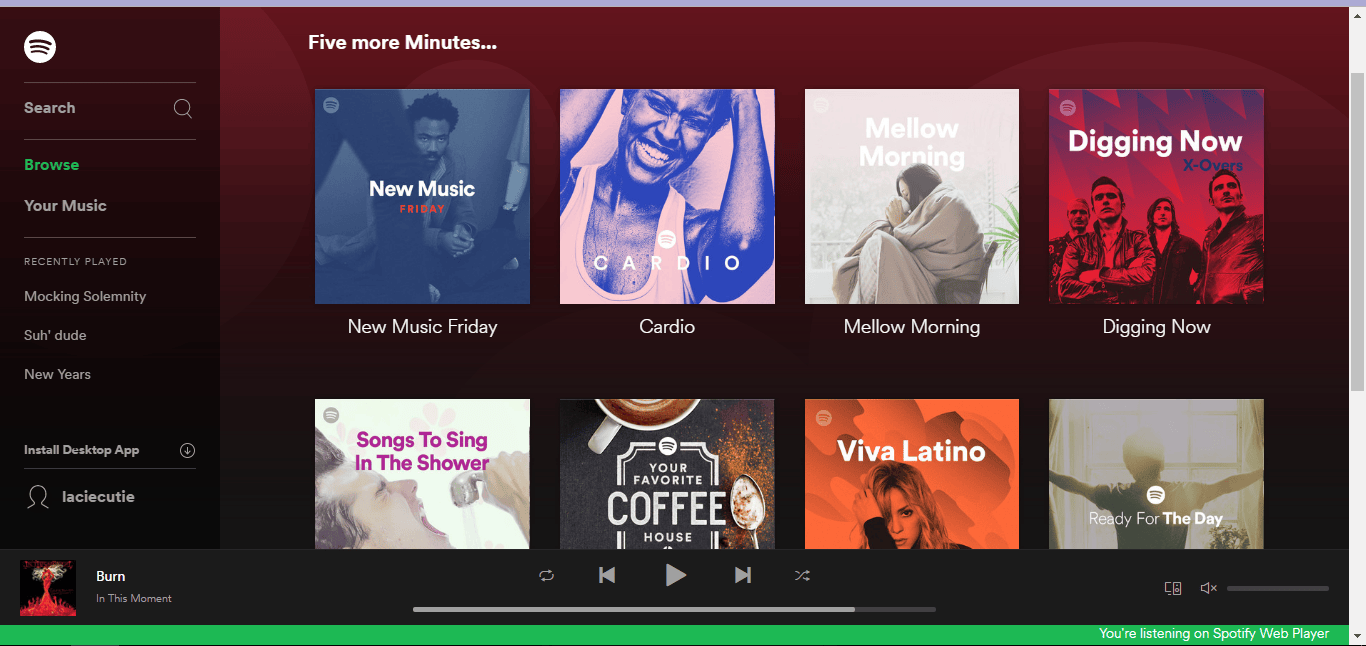Open Viva Latino playlist cover
Viewport: 1366px width, 646px height.
(912, 474)
